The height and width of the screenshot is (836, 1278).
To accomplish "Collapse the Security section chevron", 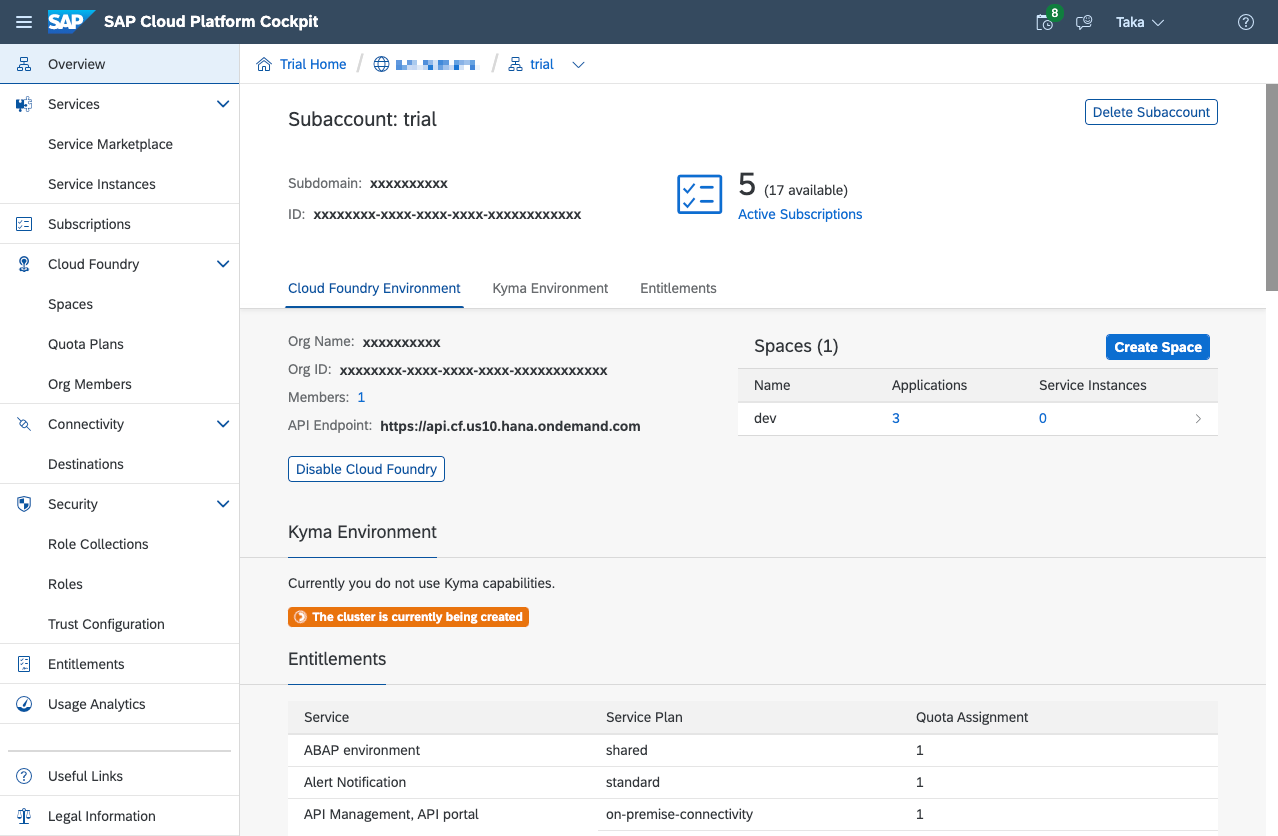I will [223, 504].
